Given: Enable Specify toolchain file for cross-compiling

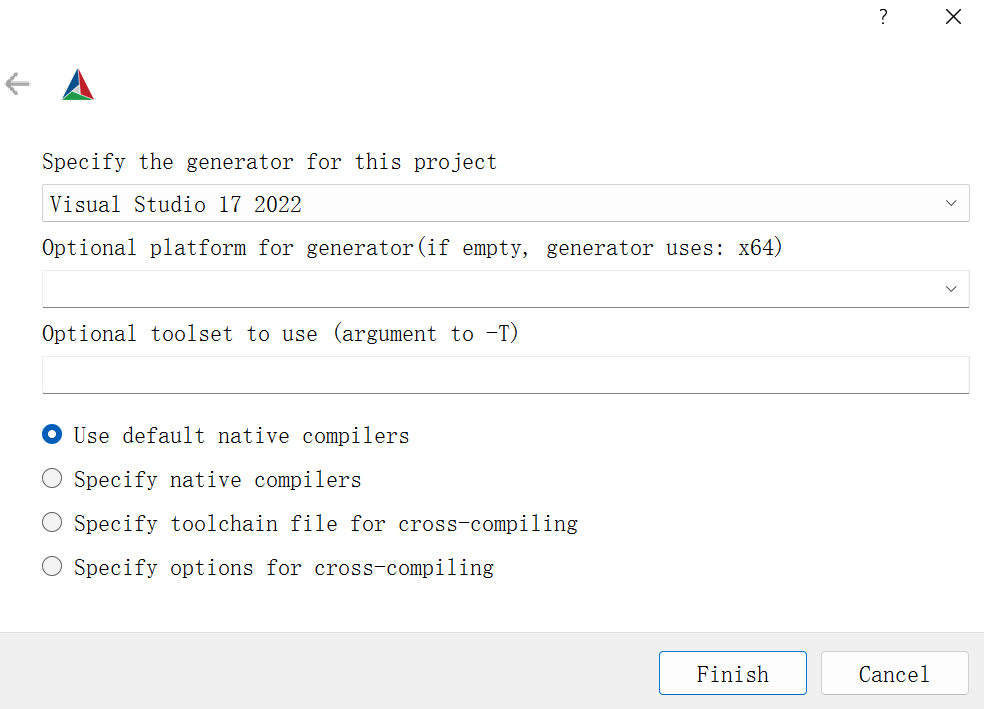Looking at the screenshot, I should (52, 523).
